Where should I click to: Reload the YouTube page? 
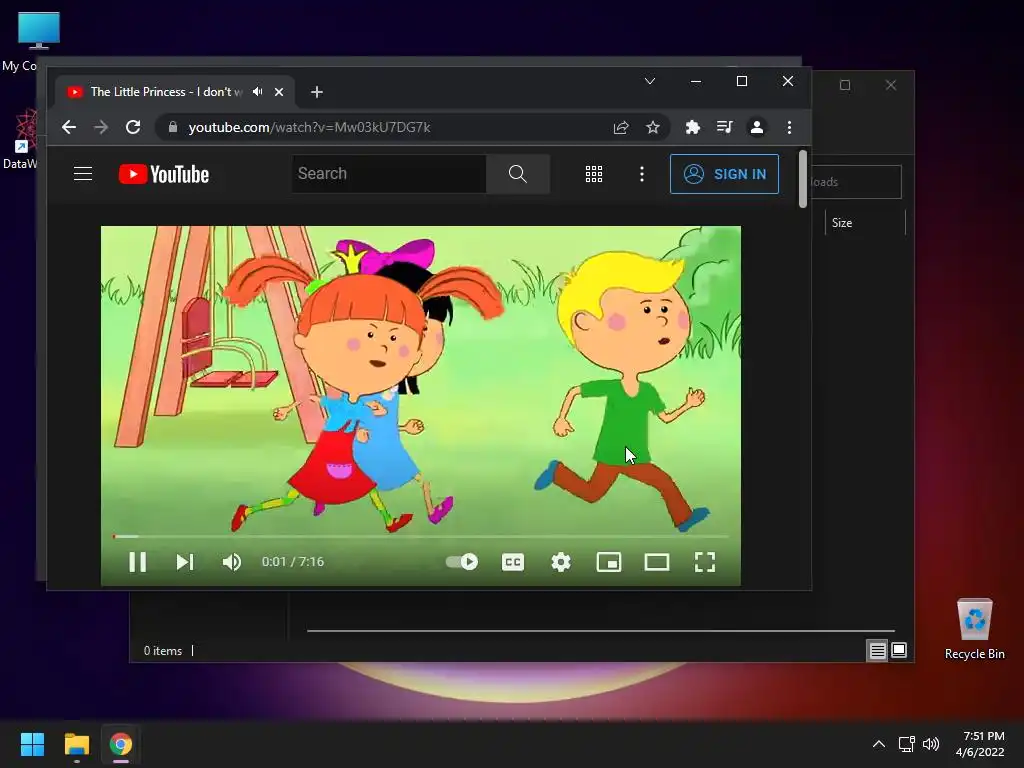(x=133, y=127)
